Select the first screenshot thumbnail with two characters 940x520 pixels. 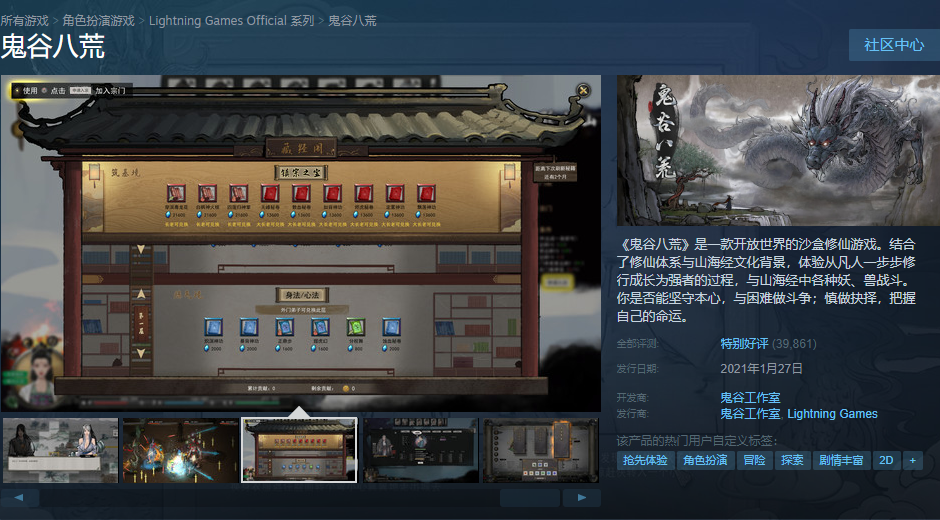click(60, 450)
